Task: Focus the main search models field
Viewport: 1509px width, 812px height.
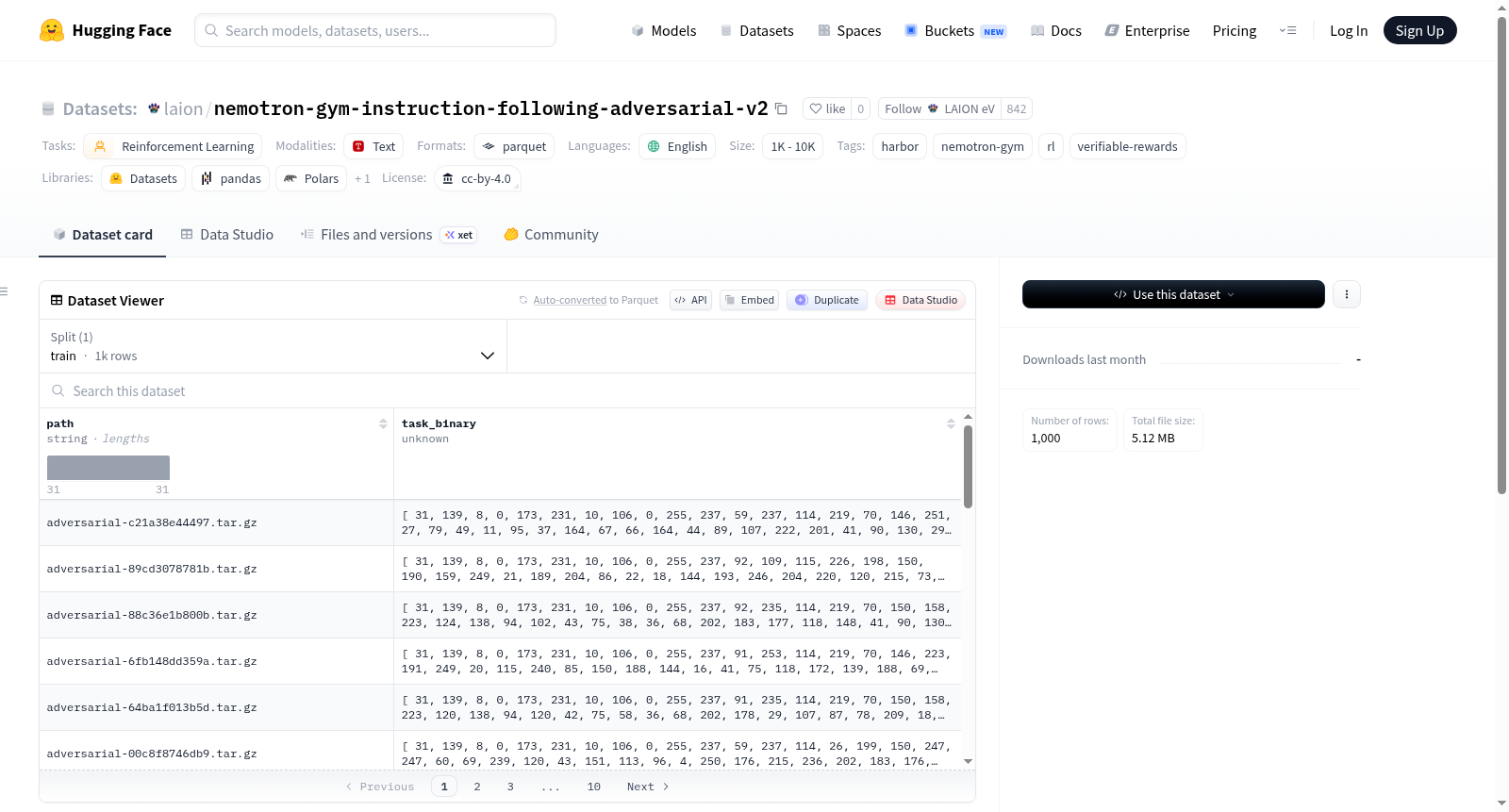Action: click(x=375, y=30)
